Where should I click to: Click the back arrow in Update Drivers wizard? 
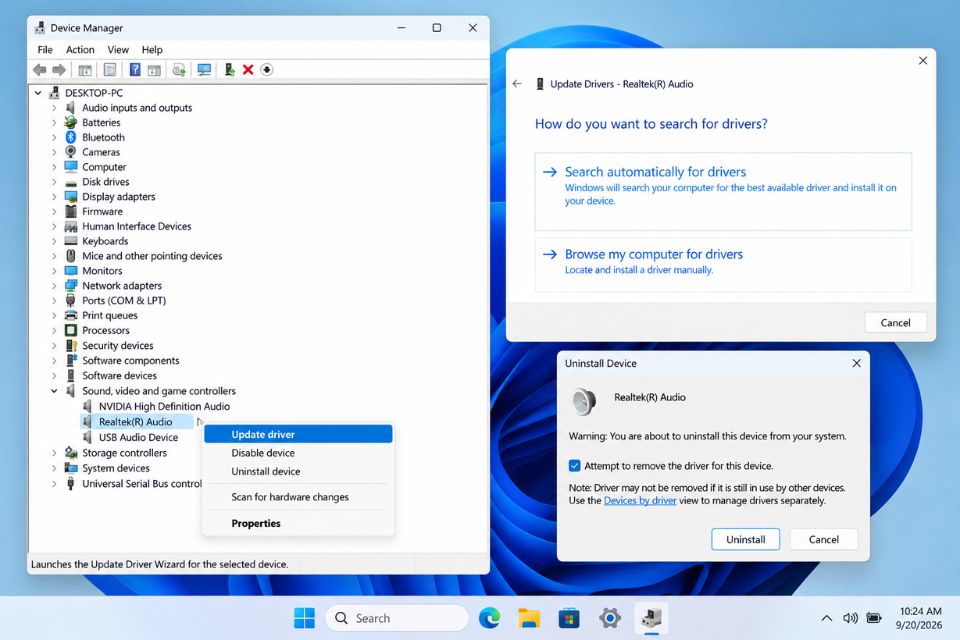point(517,84)
